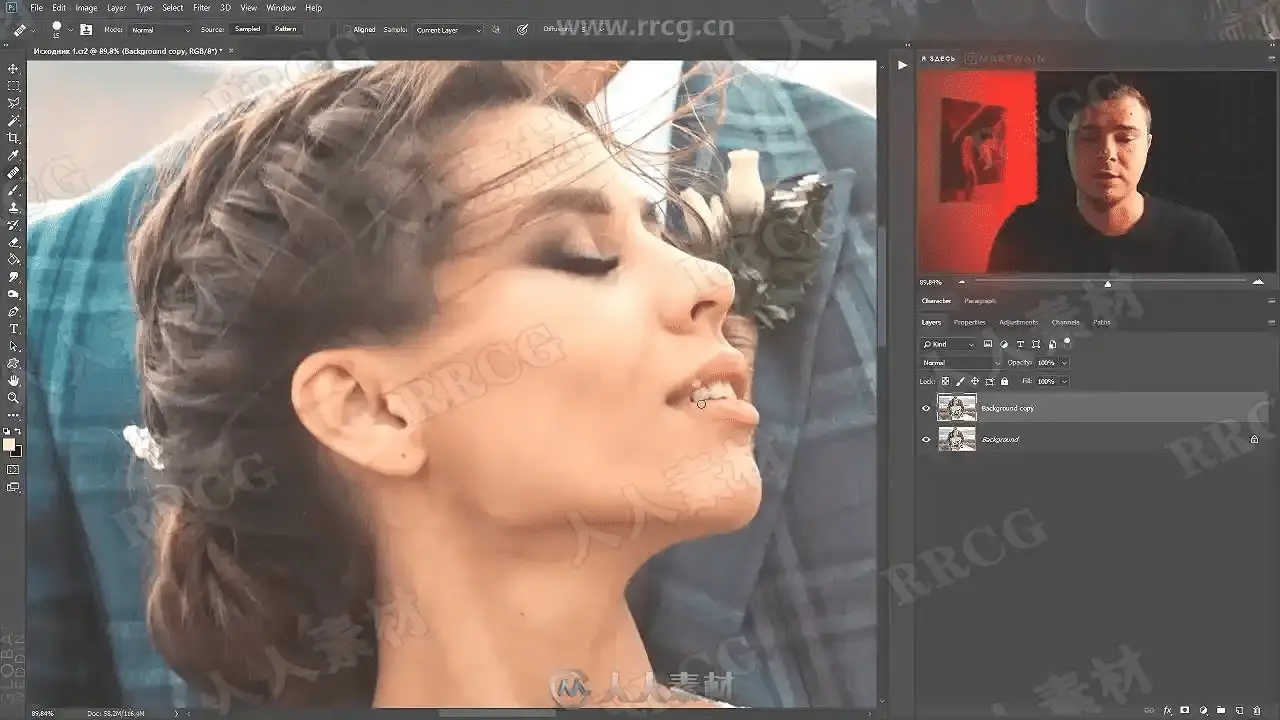Viewport: 1280px width, 720px height.
Task: Toggle the layer filtering switch
Action: click(x=1067, y=342)
